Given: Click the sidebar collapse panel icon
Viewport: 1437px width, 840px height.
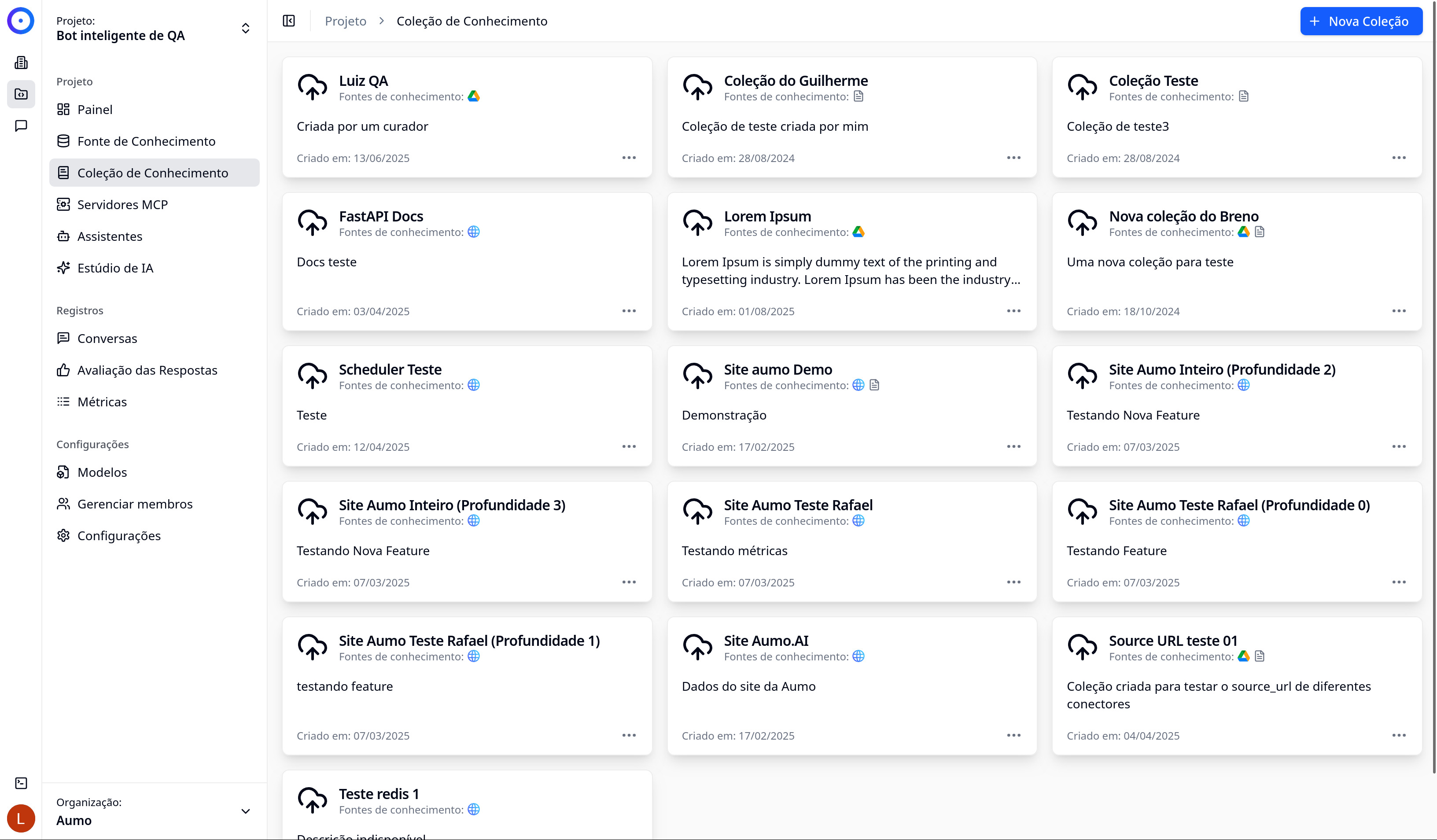Looking at the screenshot, I should click(x=288, y=21).
